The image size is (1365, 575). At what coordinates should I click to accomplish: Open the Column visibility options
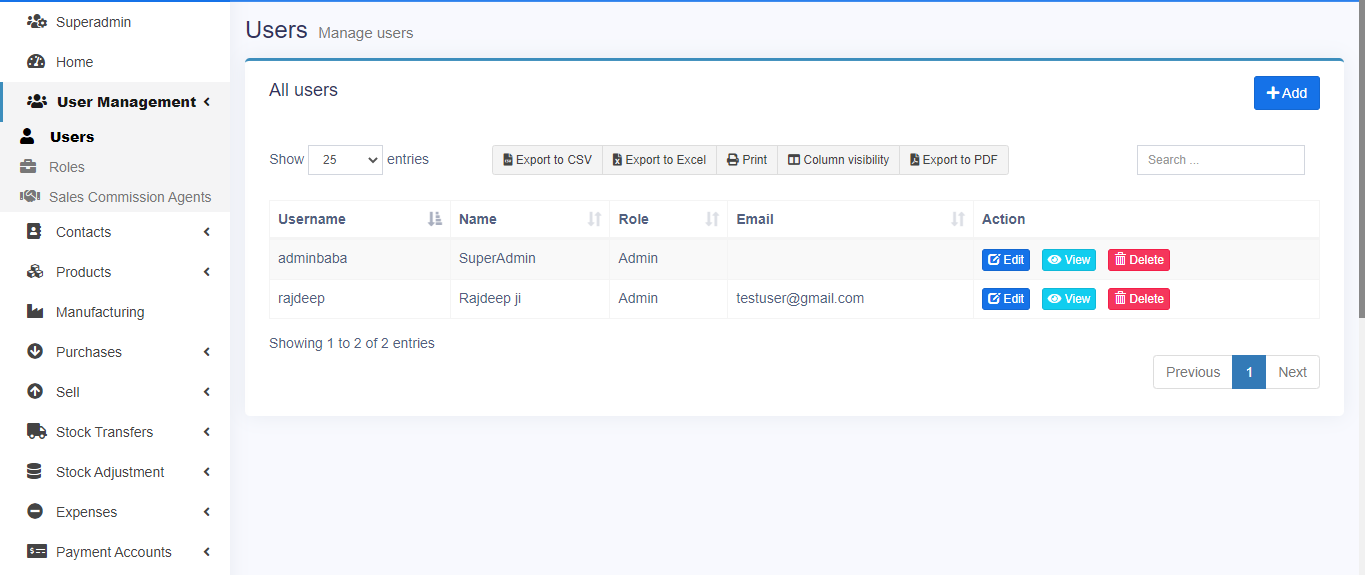(x=838, y=160)
